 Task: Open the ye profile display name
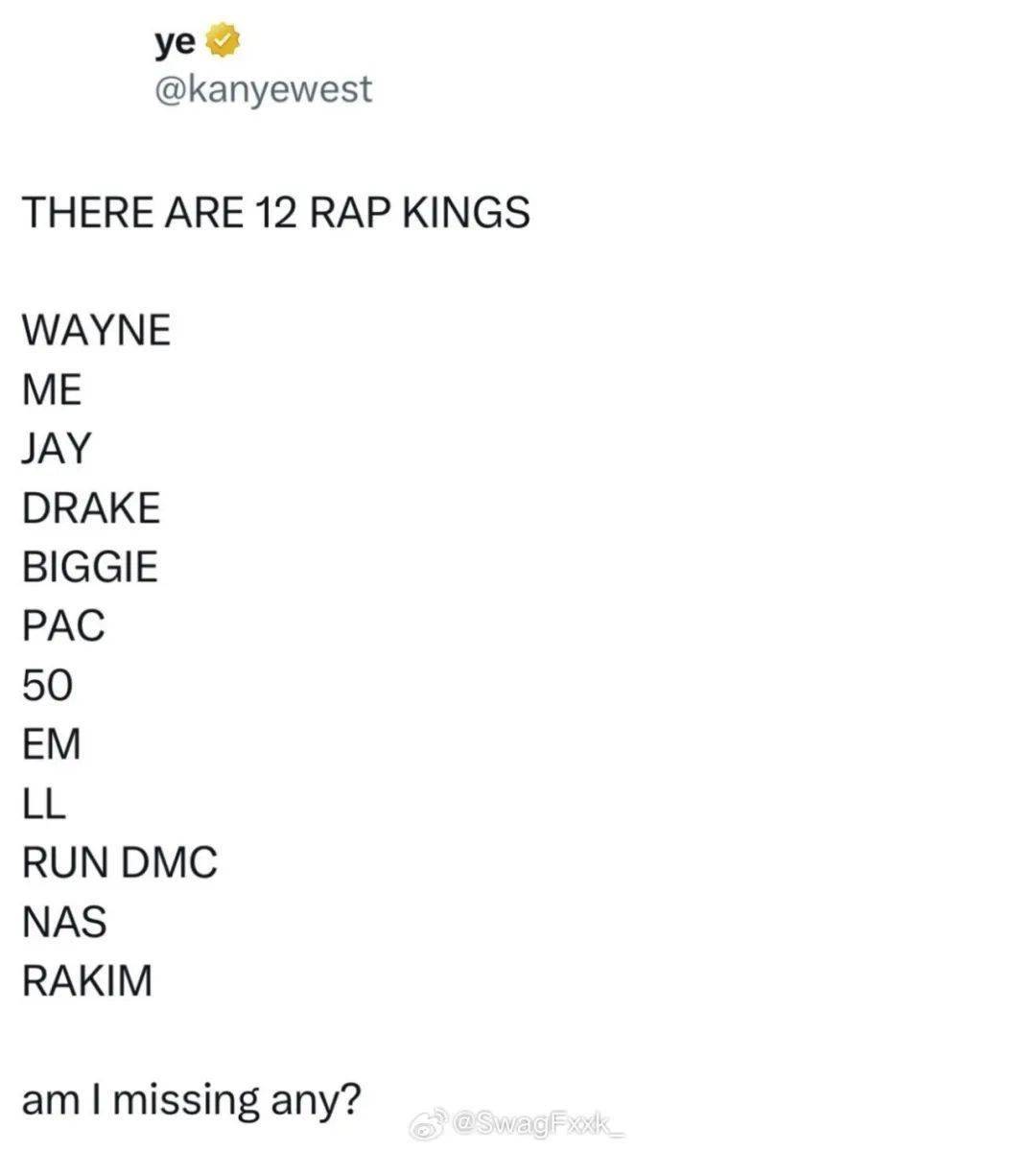(x=174, y=42)
